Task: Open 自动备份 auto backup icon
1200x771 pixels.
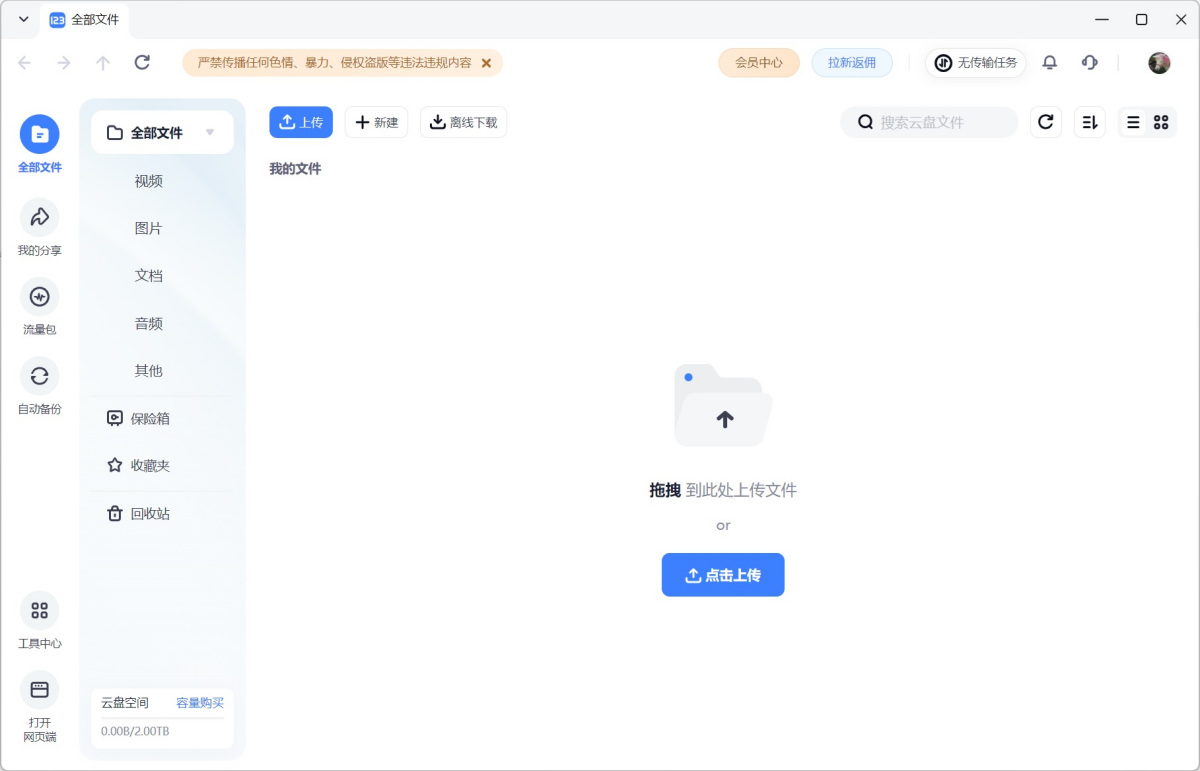Action: coord(39,376)
